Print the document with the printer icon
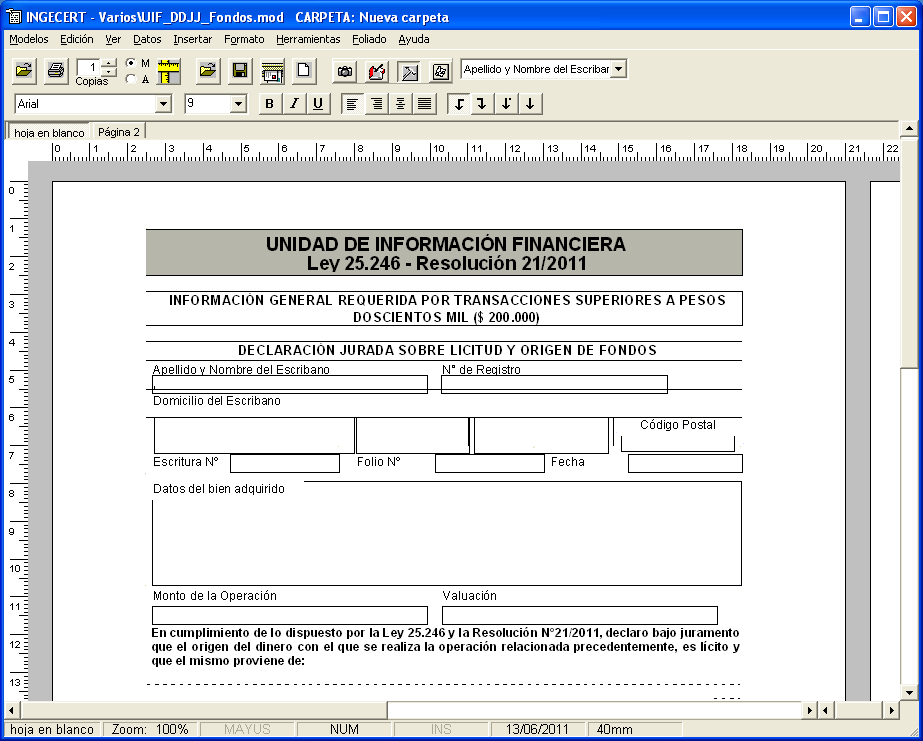 (56, 71)
